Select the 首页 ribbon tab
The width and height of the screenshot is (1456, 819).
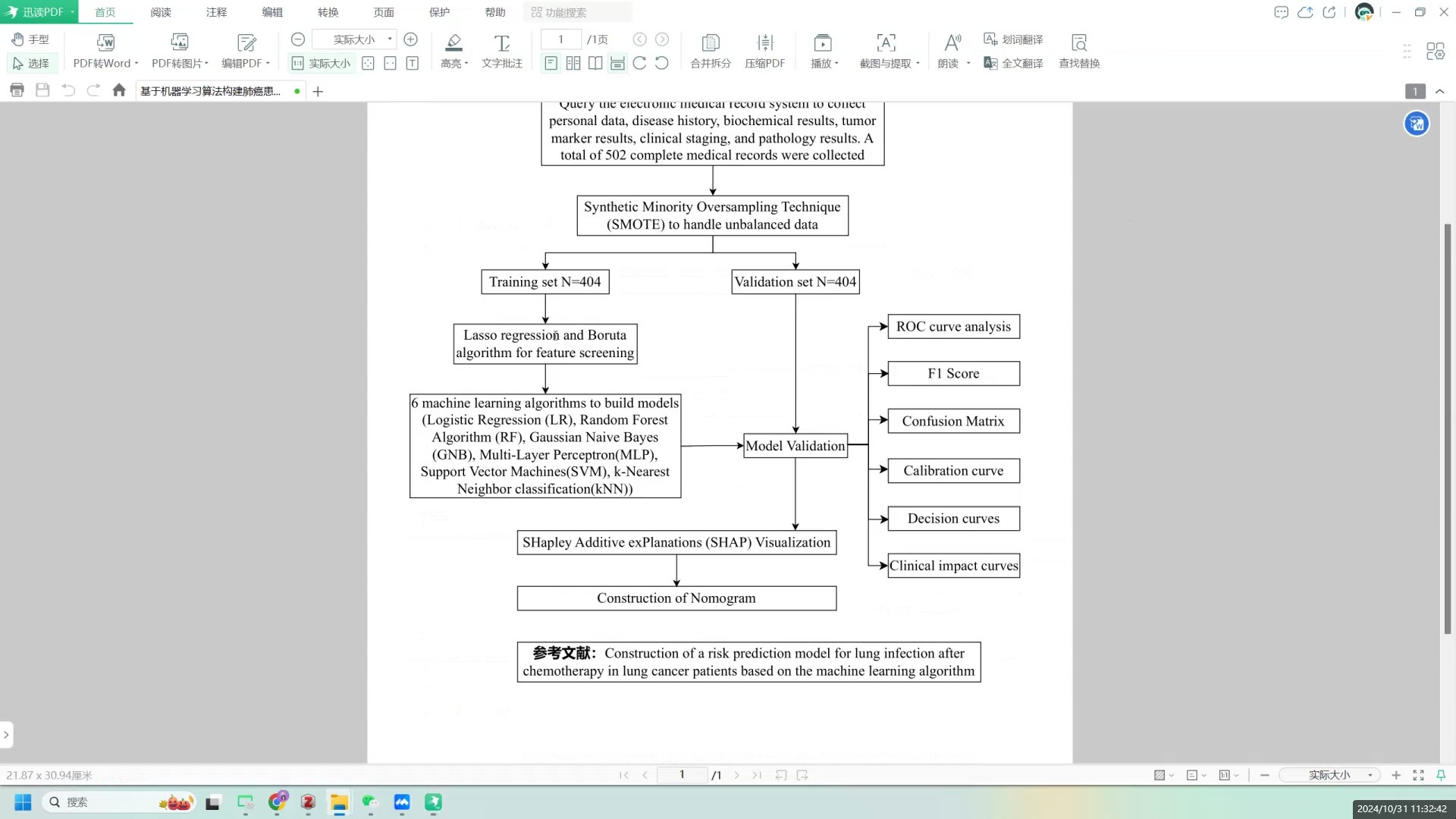tap(105, 12)
